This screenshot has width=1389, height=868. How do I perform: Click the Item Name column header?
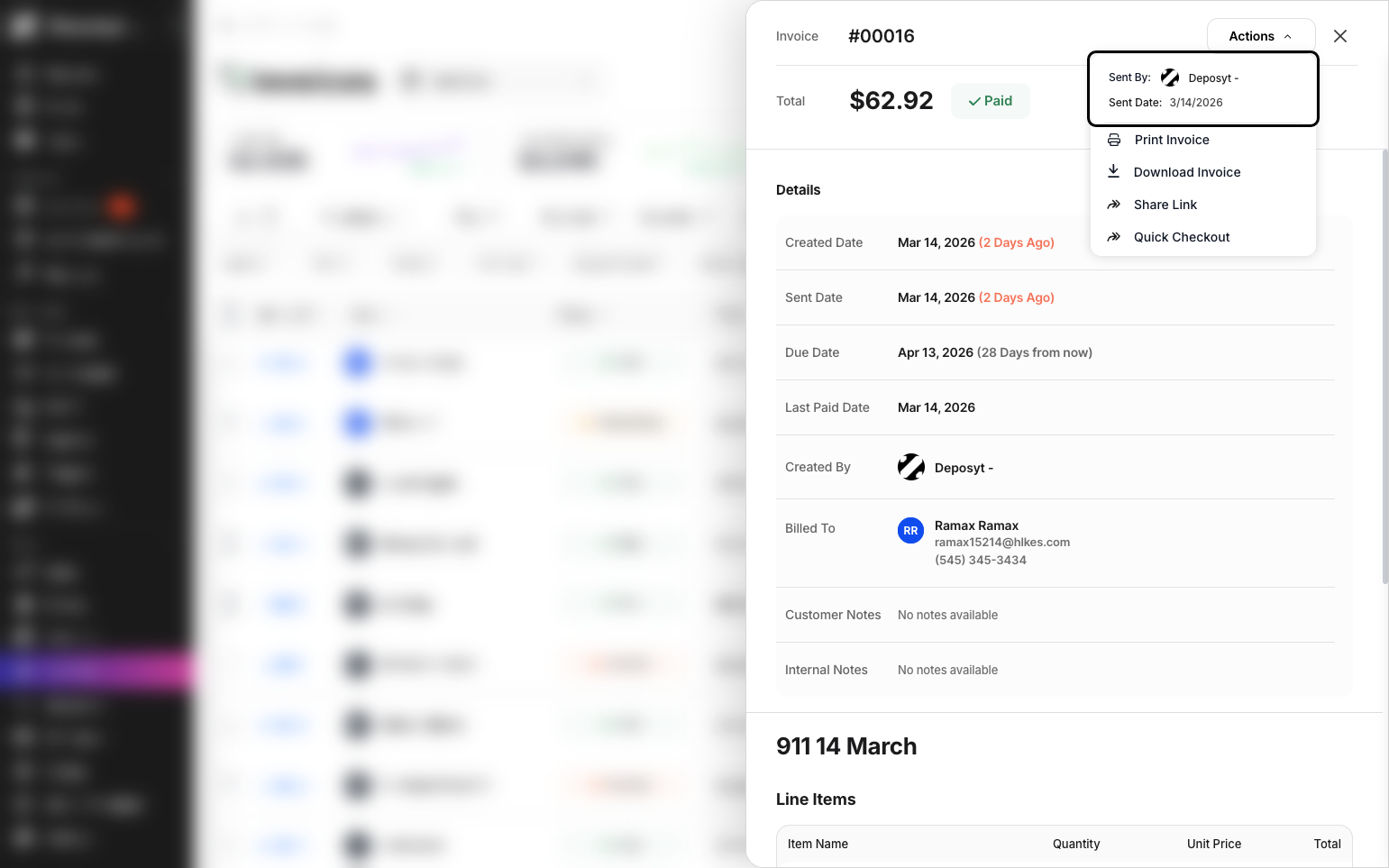[818, 844]
